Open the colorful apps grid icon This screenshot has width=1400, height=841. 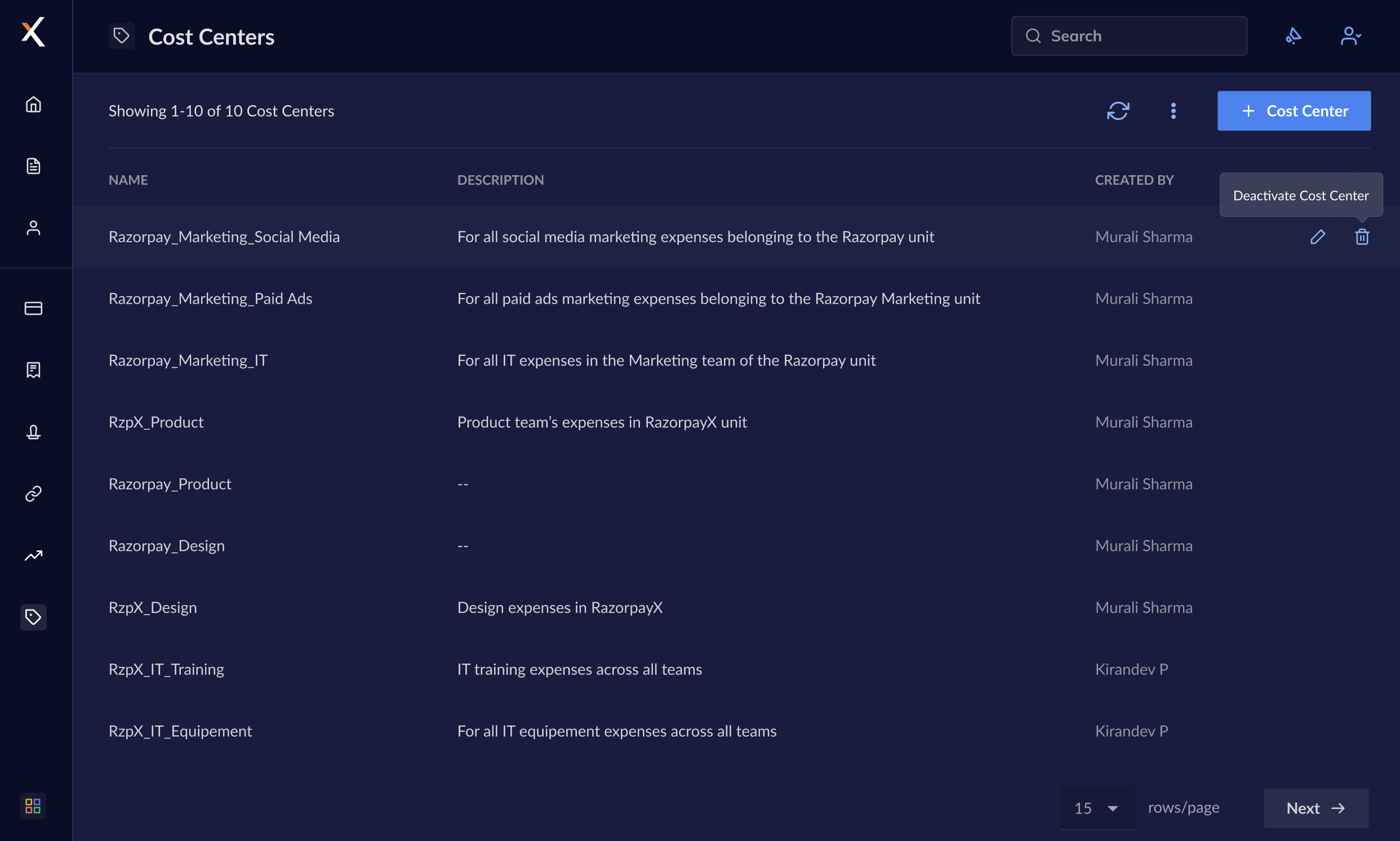[33, 807]
